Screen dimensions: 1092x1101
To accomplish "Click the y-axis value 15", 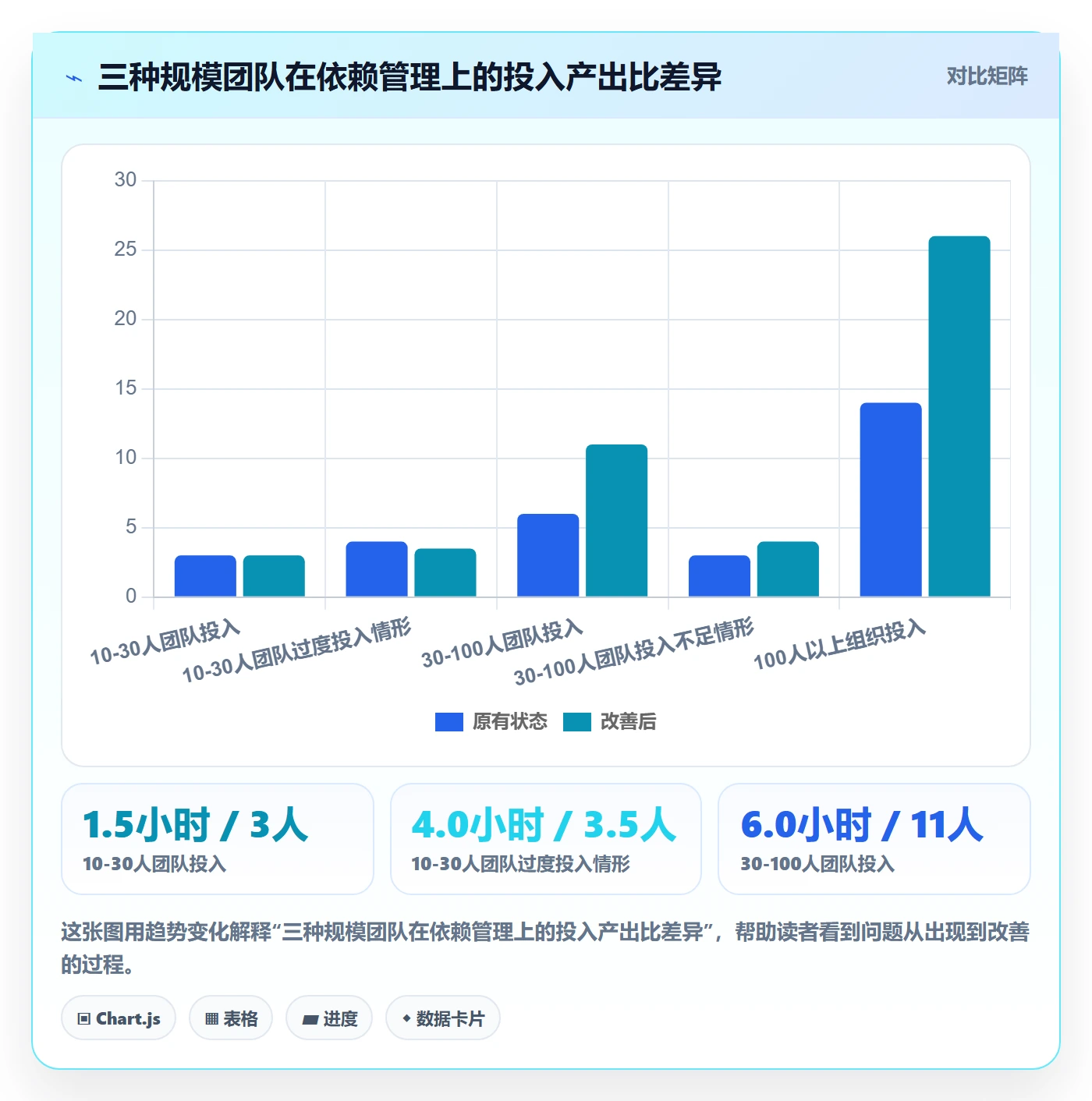I will [x=126, y=388].
